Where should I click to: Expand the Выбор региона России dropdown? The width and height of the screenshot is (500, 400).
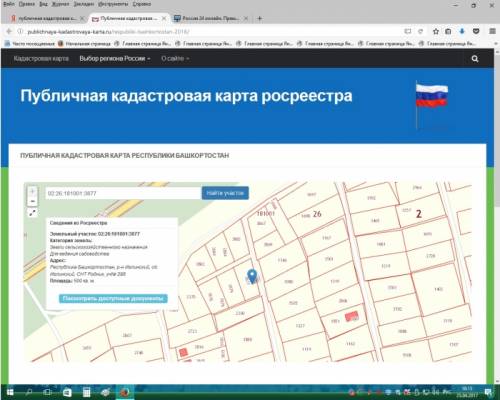[x=115, y=58]
